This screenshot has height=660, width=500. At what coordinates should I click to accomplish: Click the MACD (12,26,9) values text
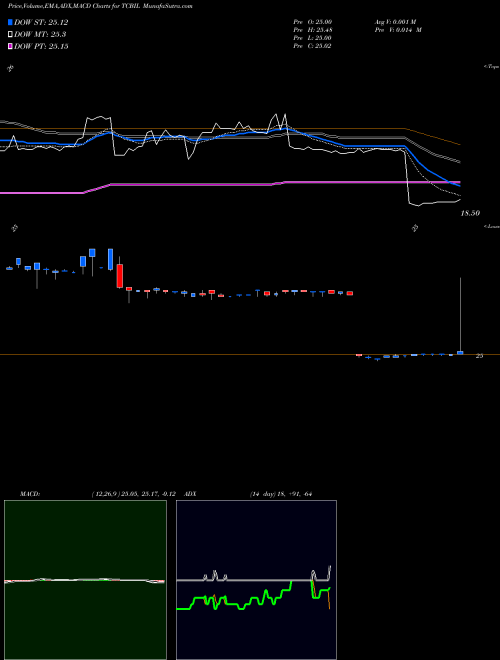[x=133, y=494]
